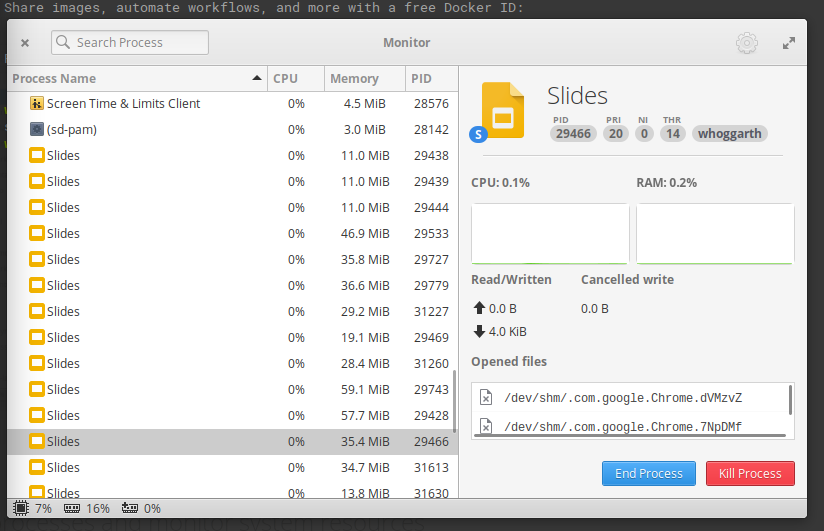This screenshot has height=531, width=824.
Task: Click the whoggarth user badge
Action: point(729,134)
